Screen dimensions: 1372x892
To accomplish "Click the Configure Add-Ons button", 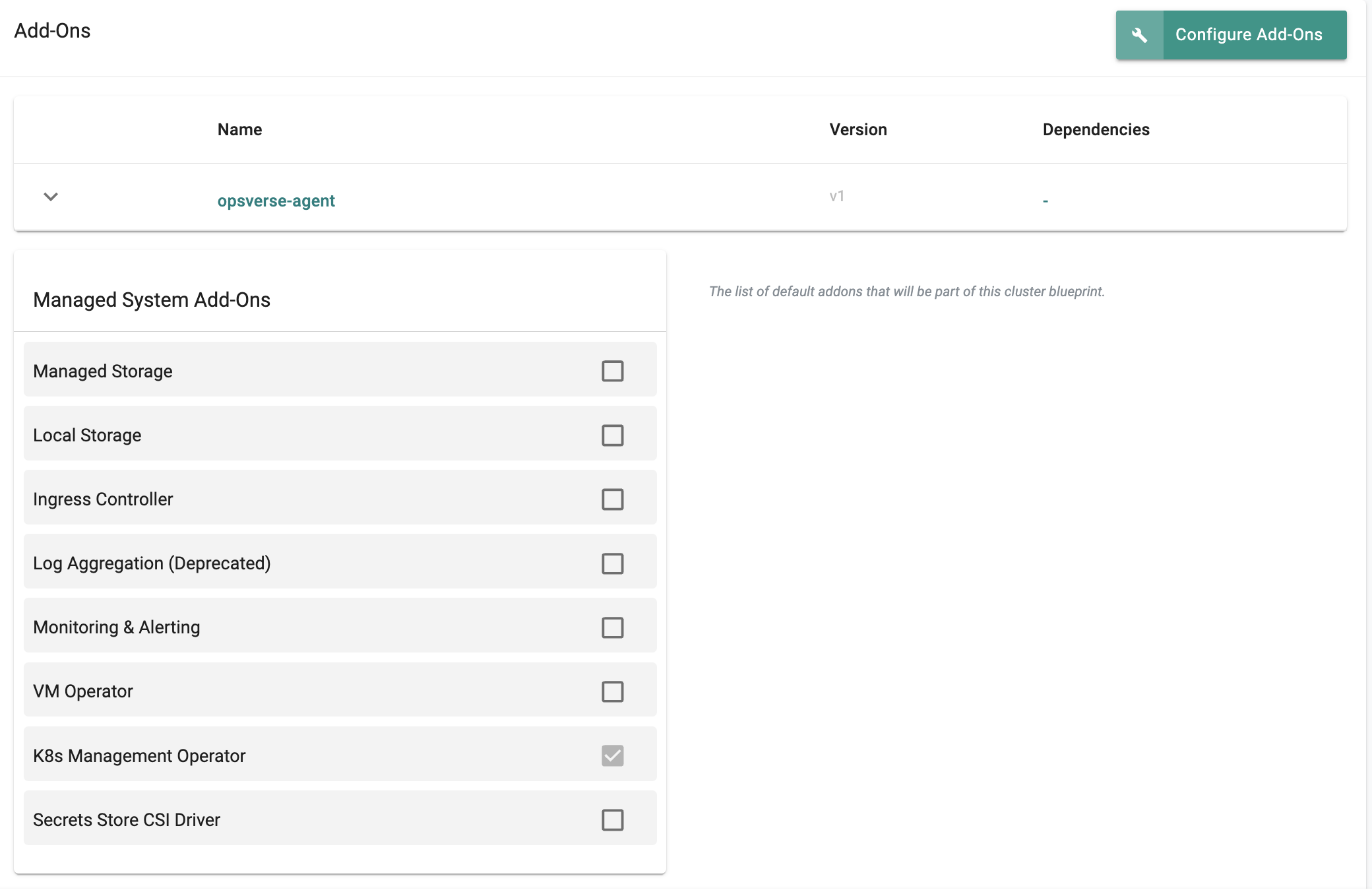I will click(x=1250, y=34).
